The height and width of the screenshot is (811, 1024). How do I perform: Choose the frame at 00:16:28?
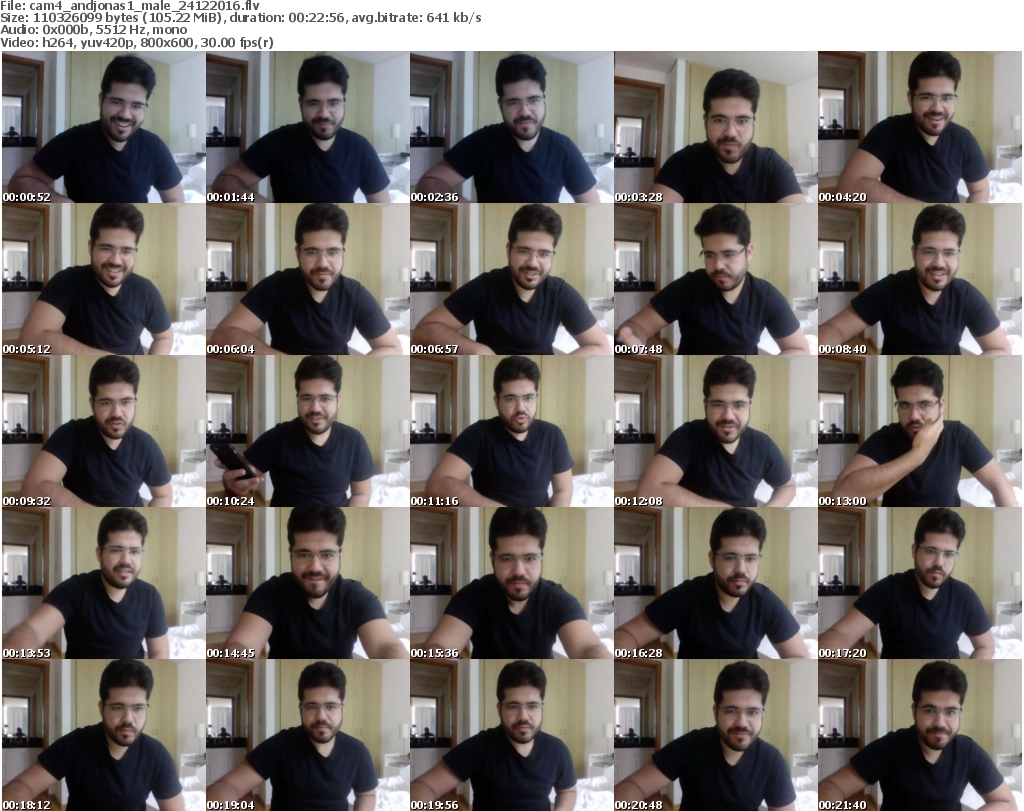click(x=716, y=583)
